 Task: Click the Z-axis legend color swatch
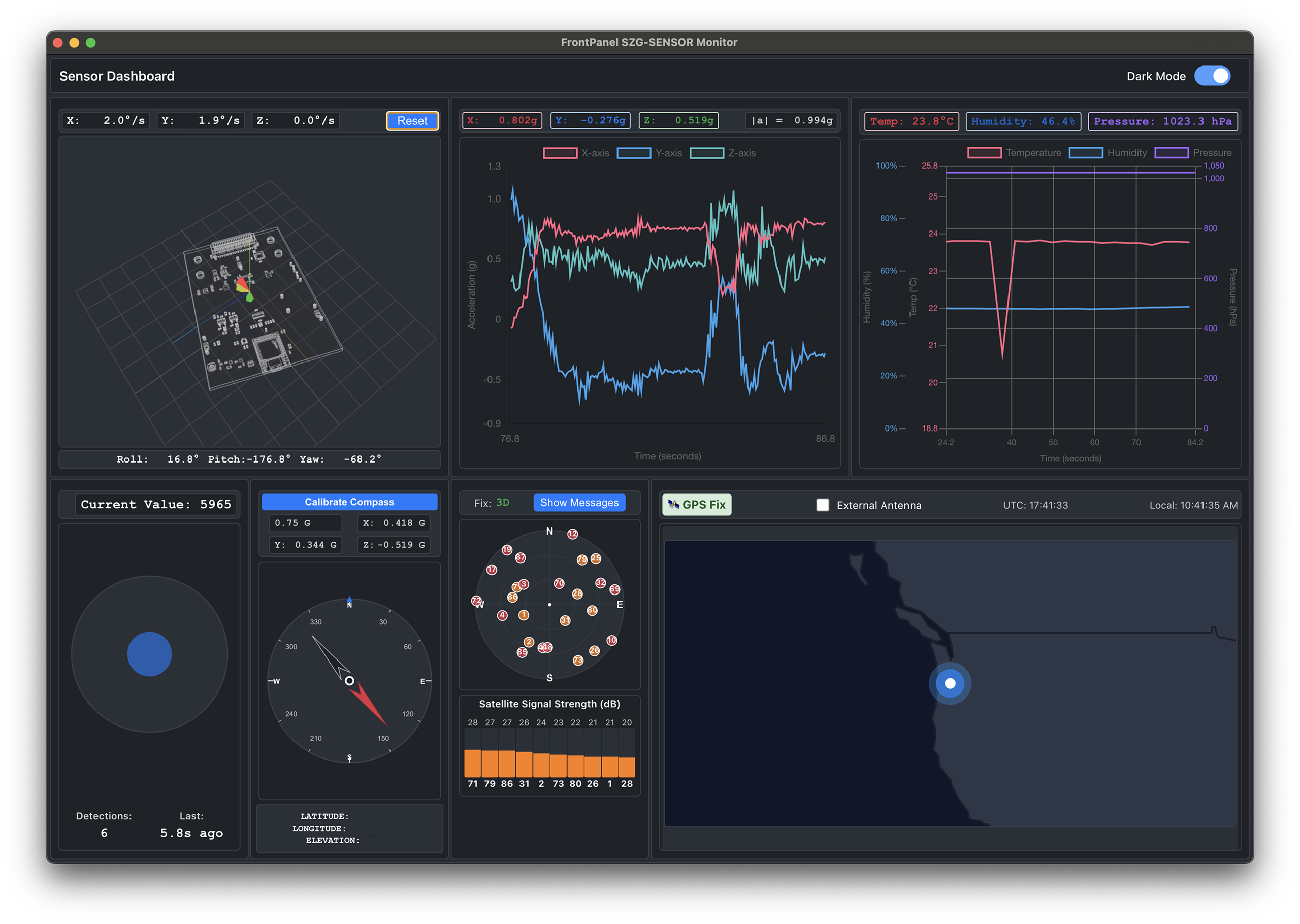tap(706, 153)
